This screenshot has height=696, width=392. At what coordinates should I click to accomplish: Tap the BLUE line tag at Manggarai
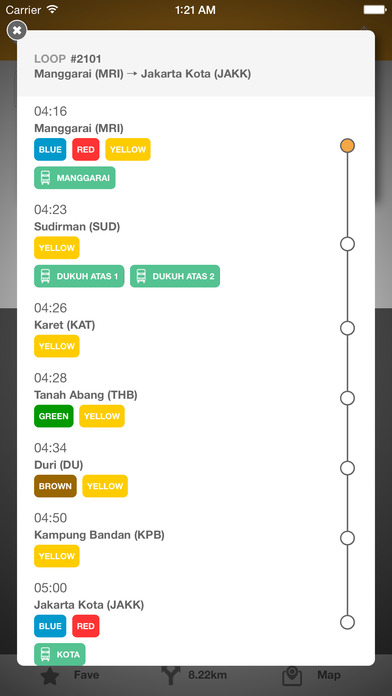50,150
